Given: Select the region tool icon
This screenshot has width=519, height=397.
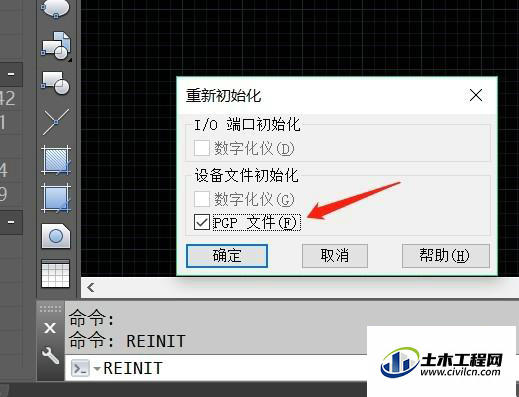Looking at the screenshot, I should pyautogui.click(x=56, y=236).
